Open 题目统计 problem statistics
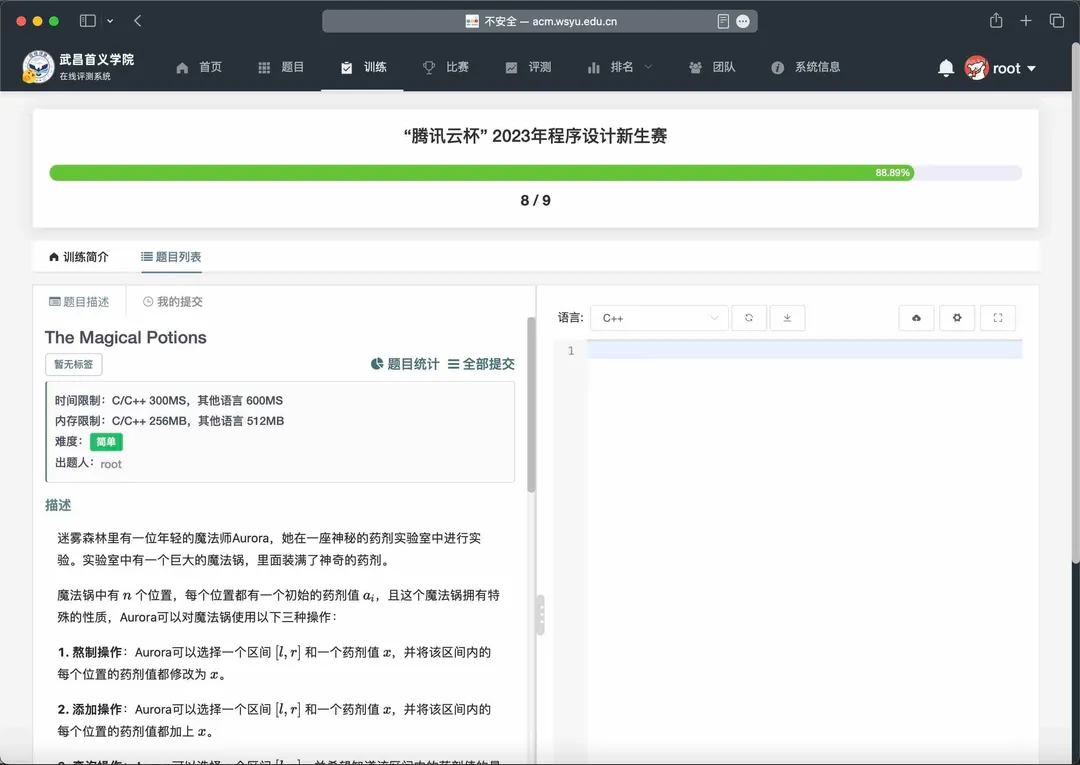Screen dimensions: 1080x765 pos(405,364)
